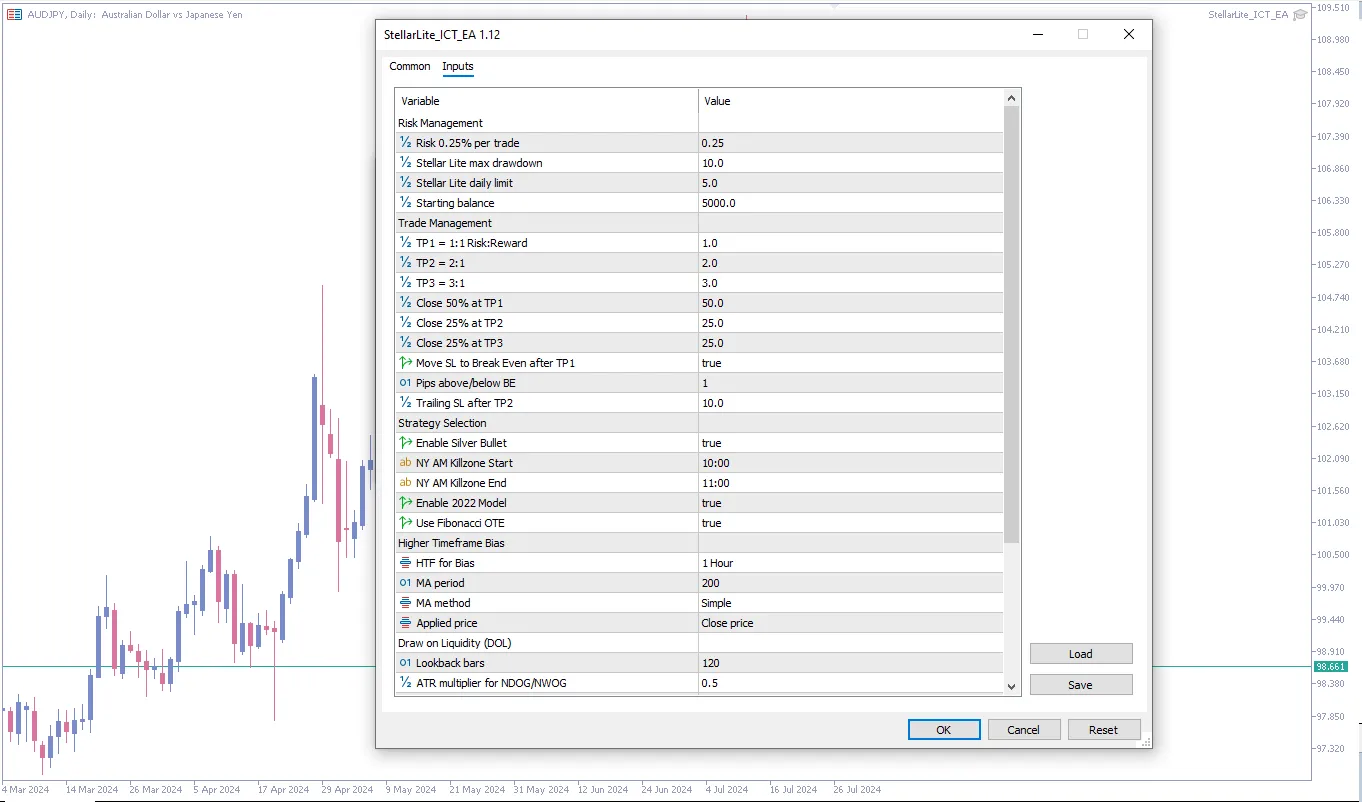1362x802 pixels.
Task: Click the integer icon beside Pips above/below BE
Action: pyautogui.click(x=405, y=383)
